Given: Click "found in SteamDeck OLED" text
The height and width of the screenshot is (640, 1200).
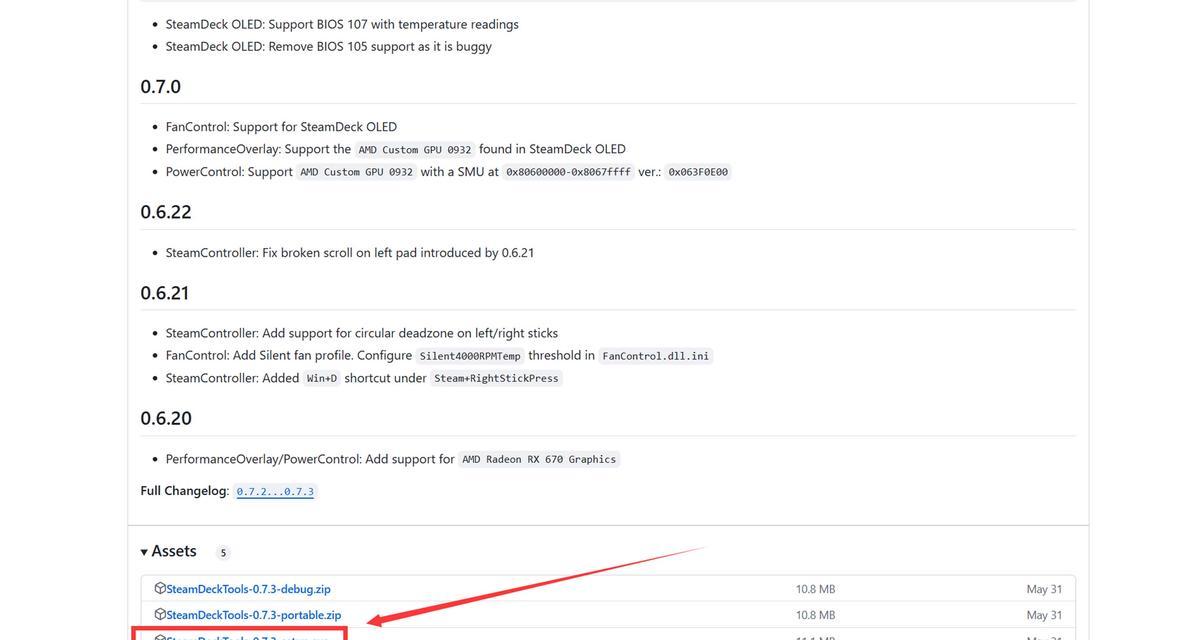Looking at the screenshot, I should click(552, 149).
